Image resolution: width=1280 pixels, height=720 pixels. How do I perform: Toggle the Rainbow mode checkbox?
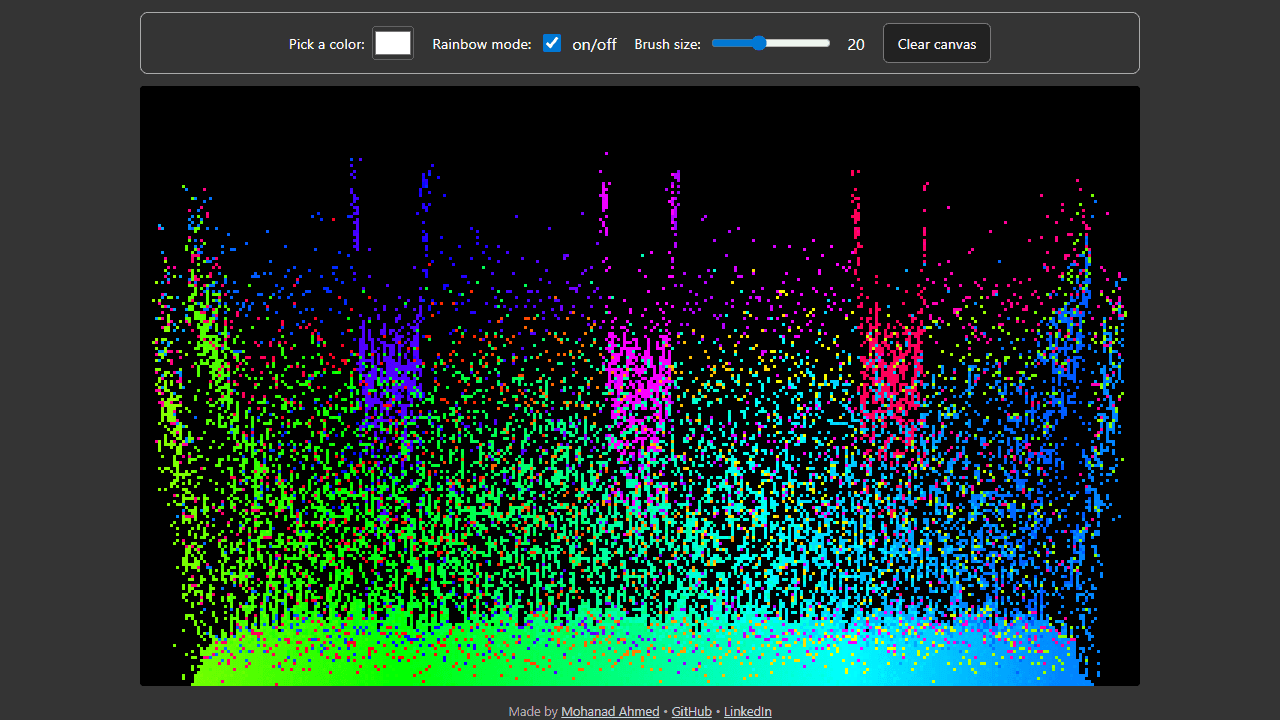tap(552, 43)
